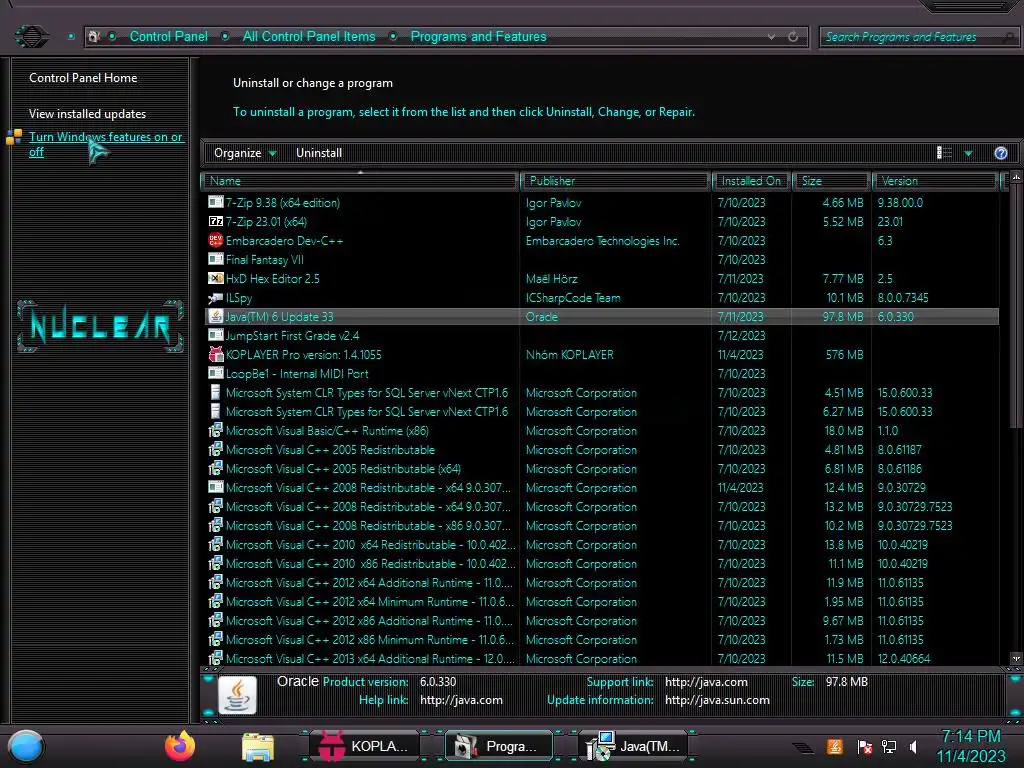Expand address bar history dropdown
This screenshot has height=768, width=1024.
(771, 37)
